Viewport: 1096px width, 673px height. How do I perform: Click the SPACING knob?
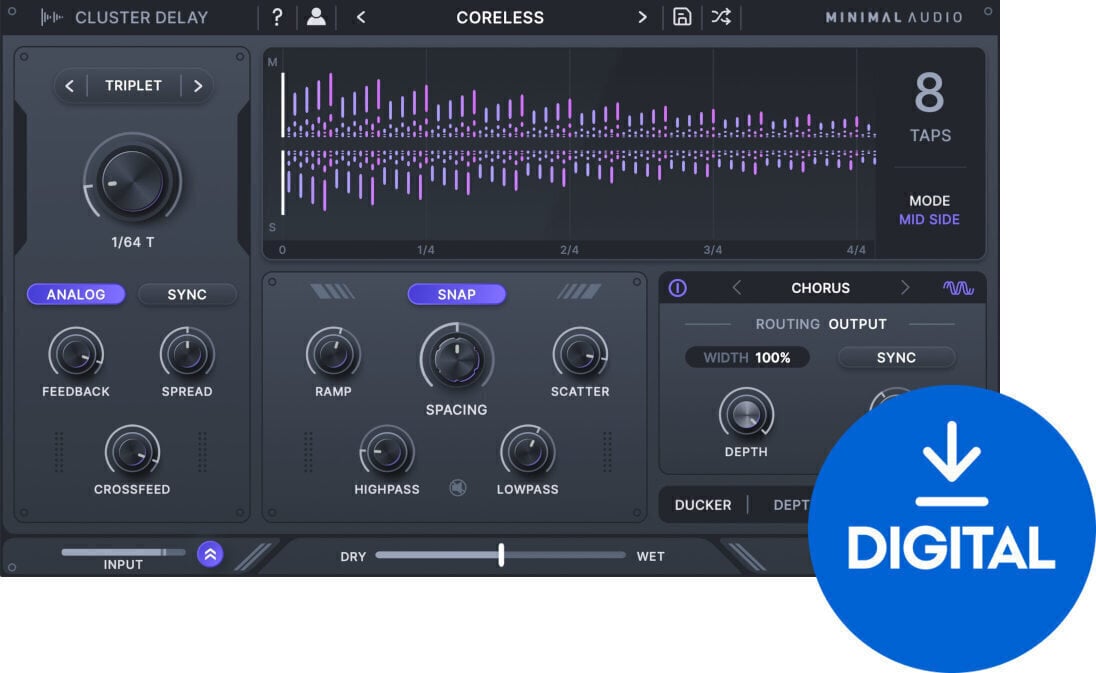pyautogui.click(x=456, y=359)
